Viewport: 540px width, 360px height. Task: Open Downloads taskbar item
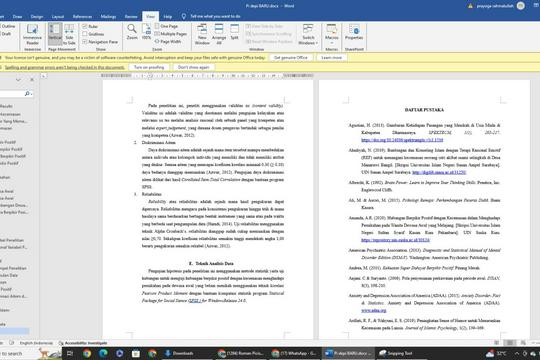tap(180, 353)
